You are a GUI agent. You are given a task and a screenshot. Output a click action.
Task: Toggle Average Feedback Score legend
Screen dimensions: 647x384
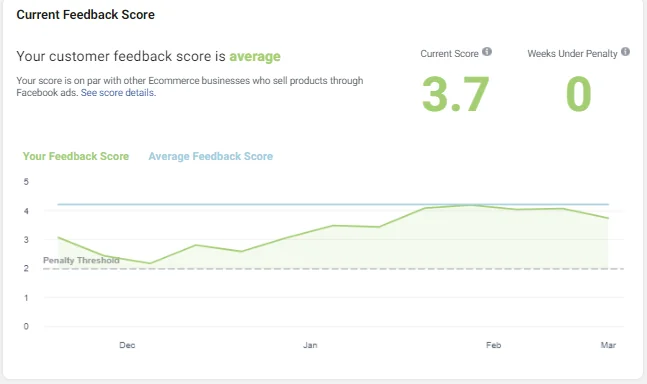pyautogui.click(x=211, y=156)
